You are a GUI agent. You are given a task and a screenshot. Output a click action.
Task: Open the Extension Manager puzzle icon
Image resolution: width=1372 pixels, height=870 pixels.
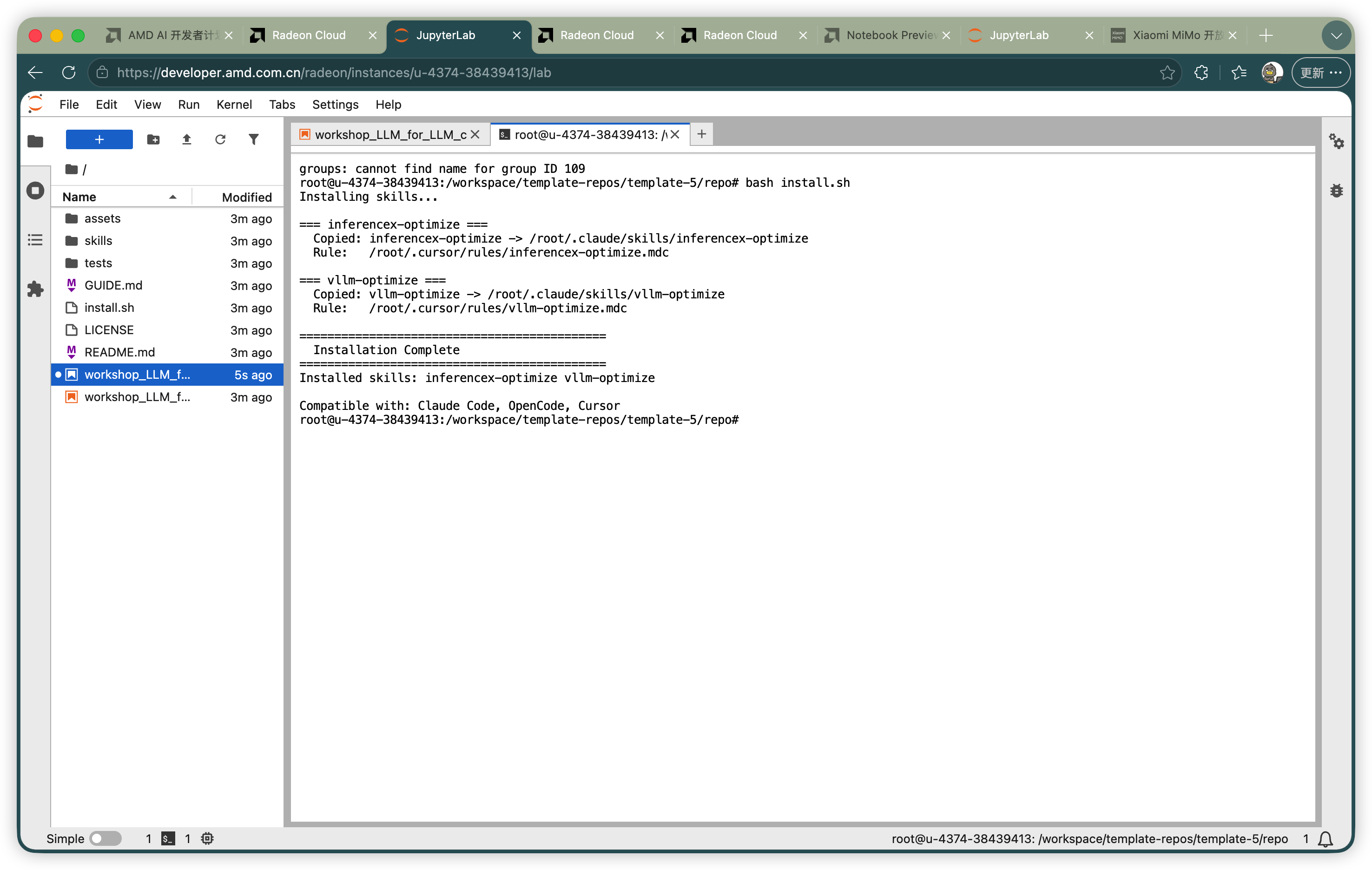35,289
